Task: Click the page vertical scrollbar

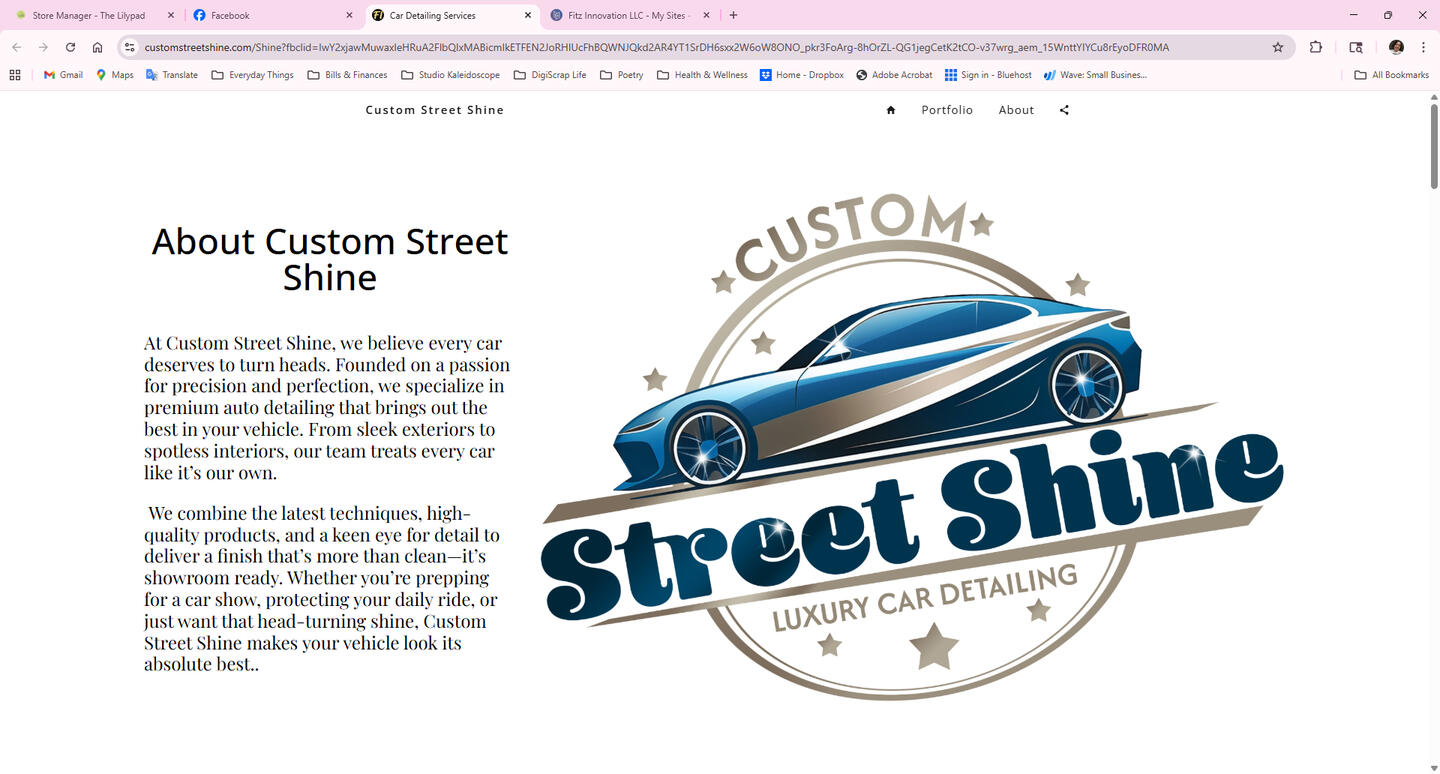Action: tap(1433, 145)
